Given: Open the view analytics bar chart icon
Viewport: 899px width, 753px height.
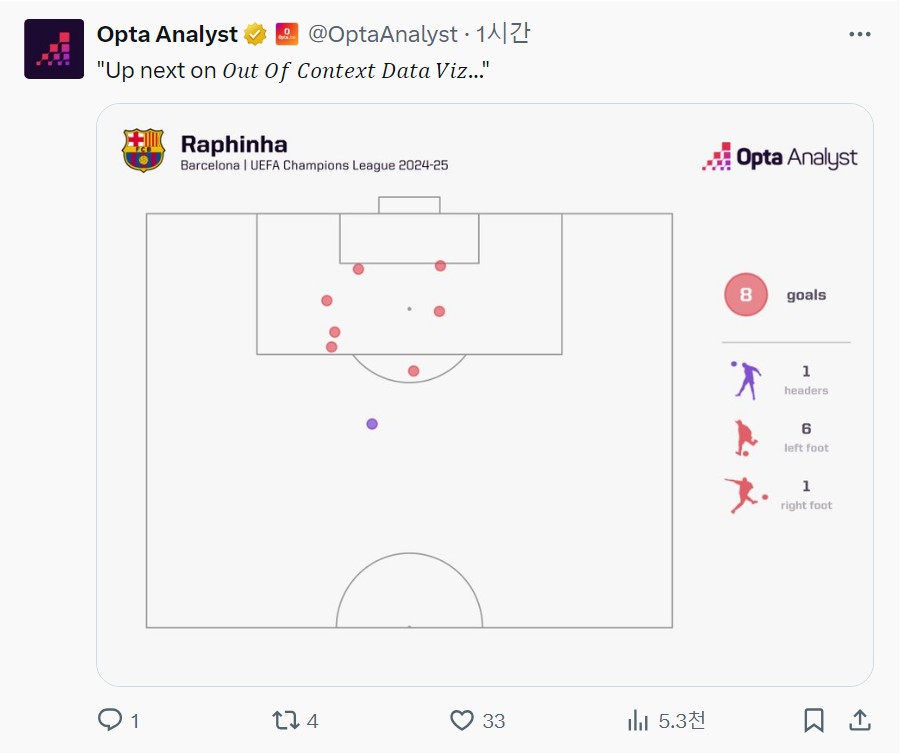Looking at the screenshot, I should pyautogui.click(x=638, y=720).
